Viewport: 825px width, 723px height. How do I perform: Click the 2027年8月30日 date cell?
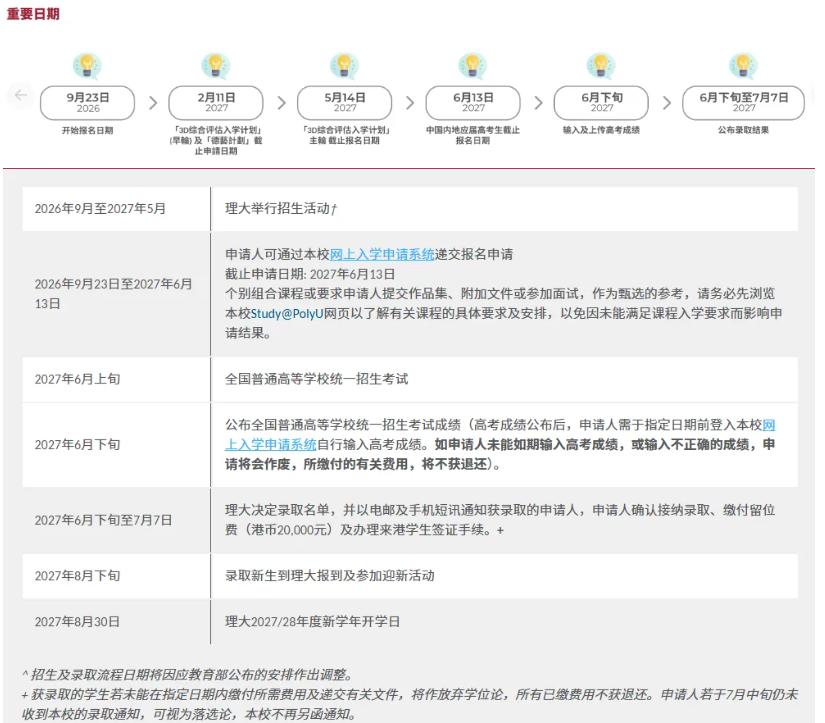click(x=116, y=622)
